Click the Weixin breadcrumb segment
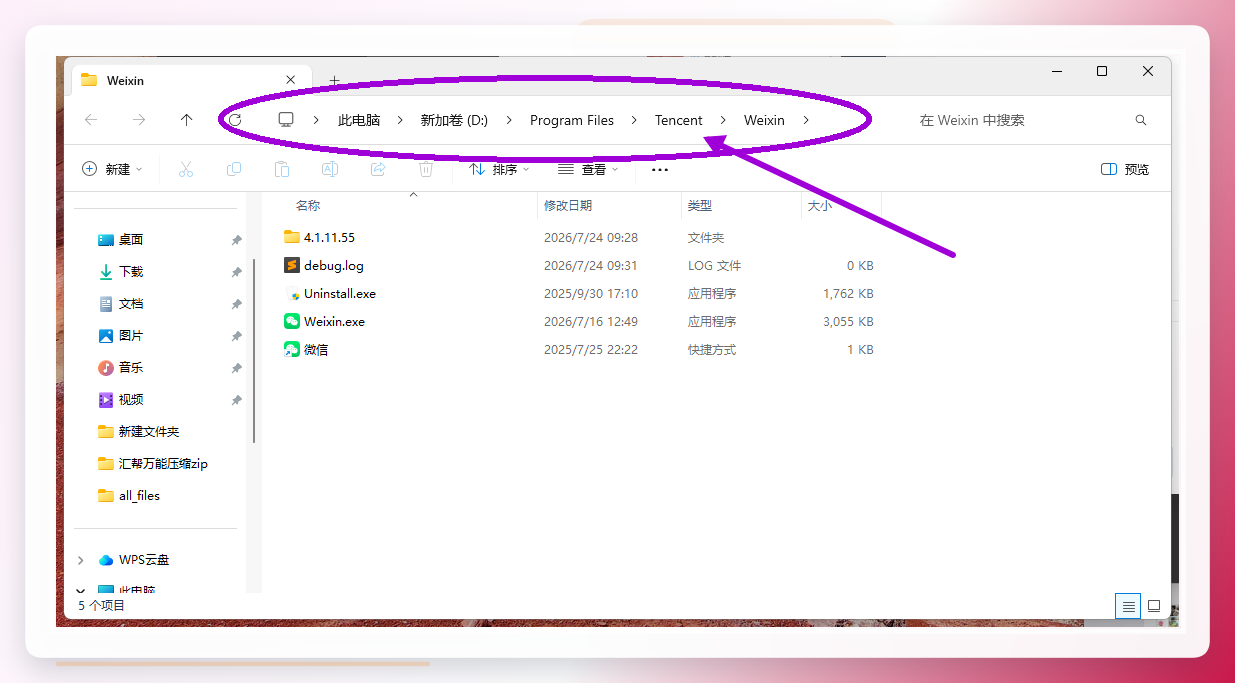This screenshot has height=683, width=1235. (764, 120)
